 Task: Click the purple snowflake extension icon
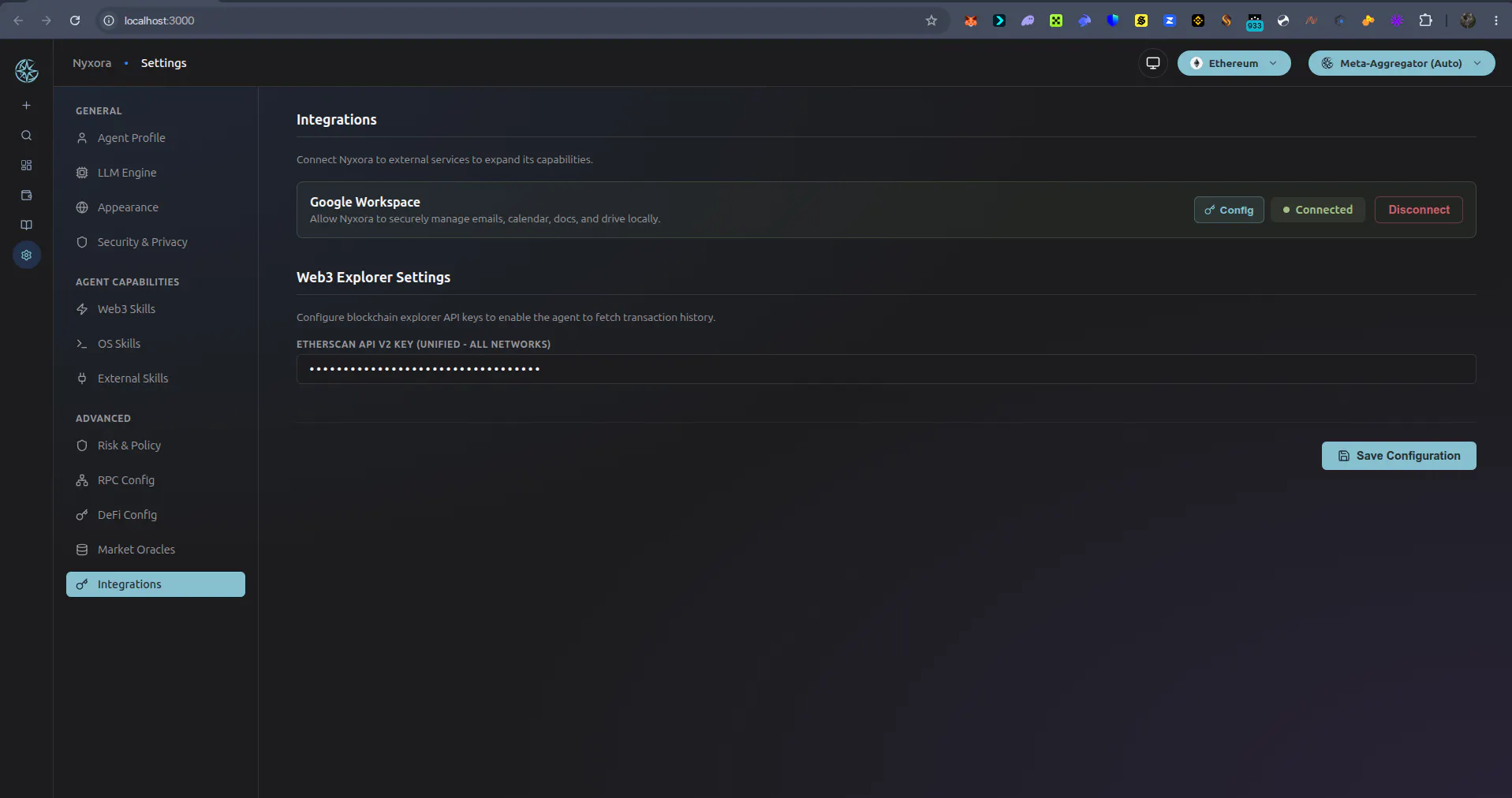pos(1397,21)
